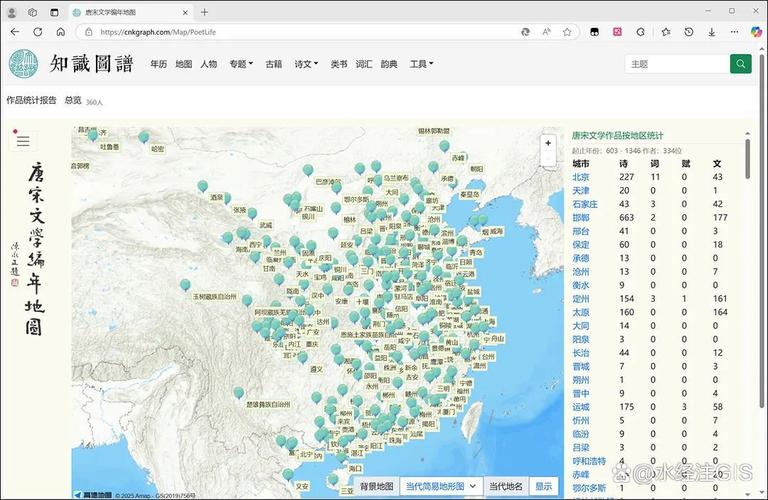
Task: Click the 邯郸 city link
Action: (x=581, y=217)
